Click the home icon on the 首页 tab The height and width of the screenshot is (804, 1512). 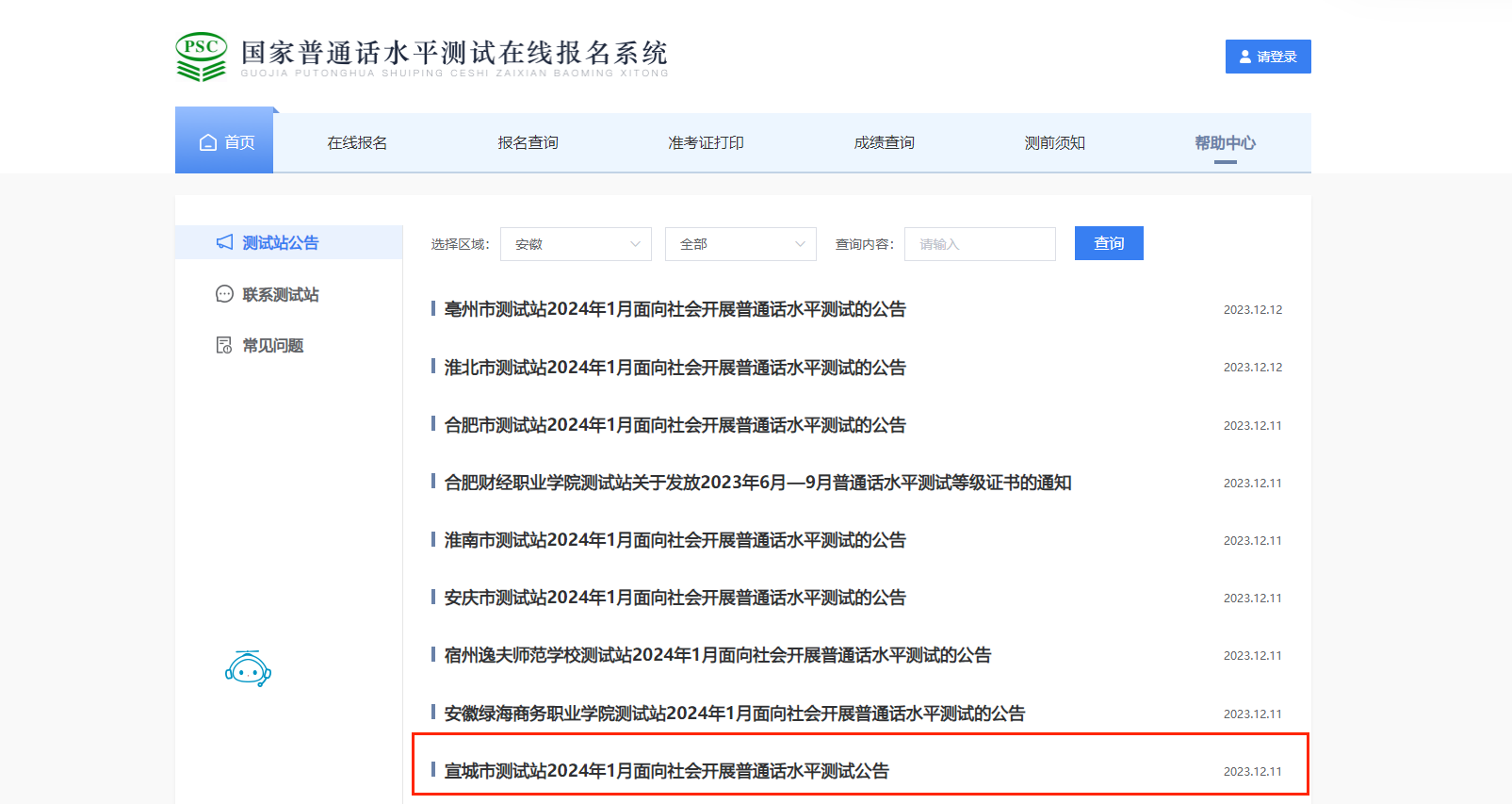208,142
